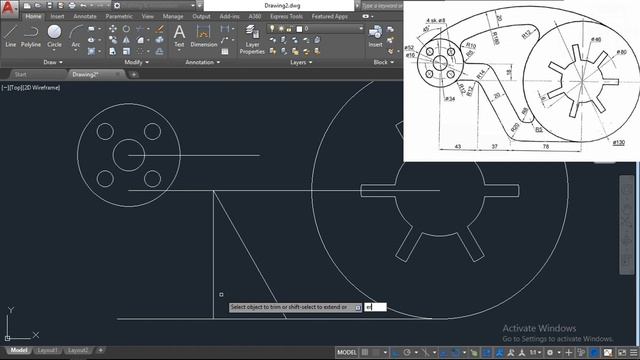Open the Start file tab
This screenshot has height=360, width=640.
[x=20, y=74]
